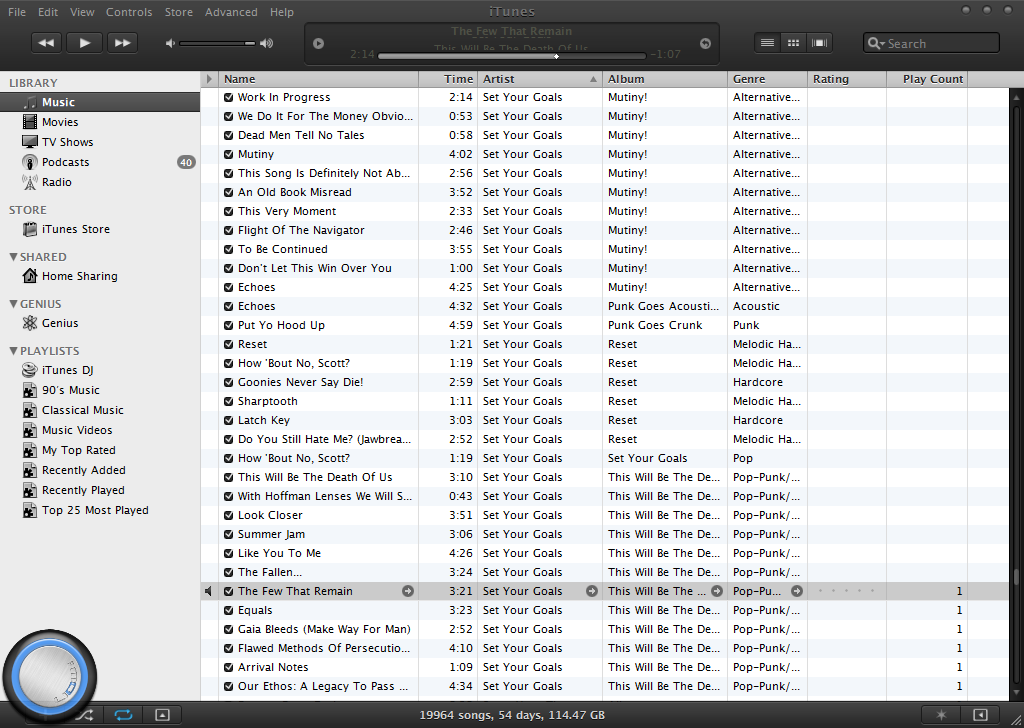Skip ahead with the fast-forward button
Image resolution: width=1024 pixels, height=728 pixels.
(x=123, y=43)
